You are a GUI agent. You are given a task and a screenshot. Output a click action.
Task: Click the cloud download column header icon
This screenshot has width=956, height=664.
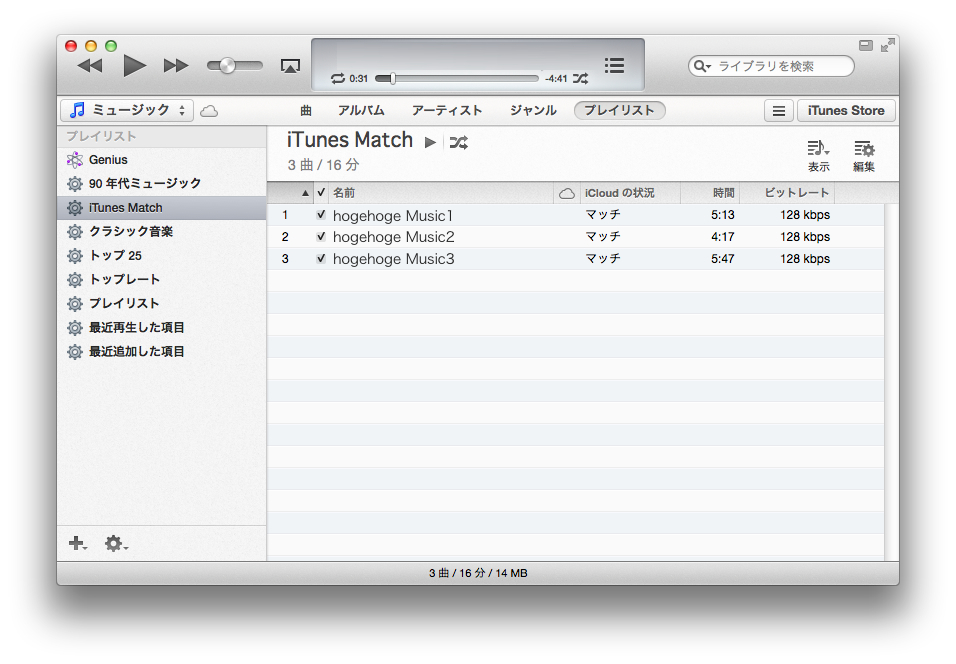coord(566,194)
